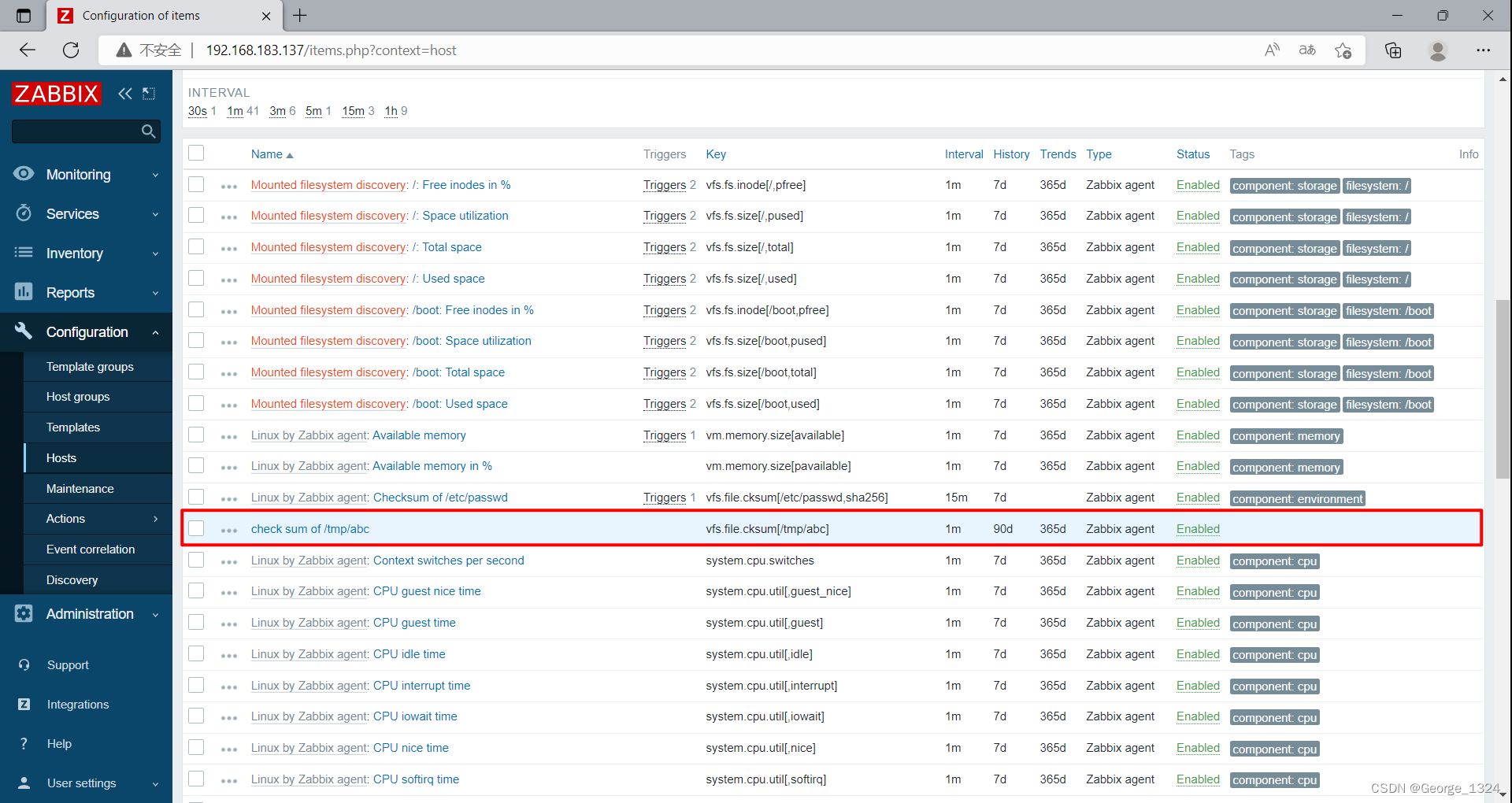
Task: Check the box for CPU softirq time
Action: pos(196,779)
